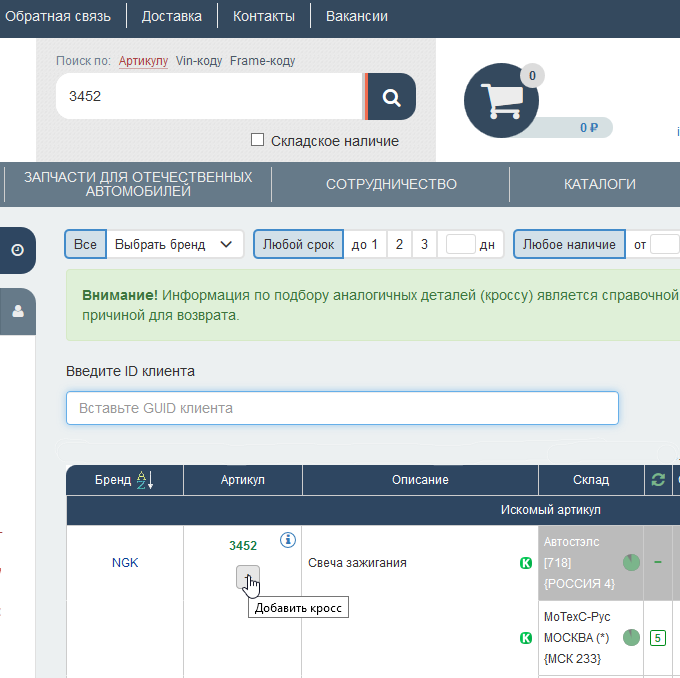This screenshot has width=680, height=678.
Task: Toggle the Любое наличие filter
Action: click(x=569, y=244)
